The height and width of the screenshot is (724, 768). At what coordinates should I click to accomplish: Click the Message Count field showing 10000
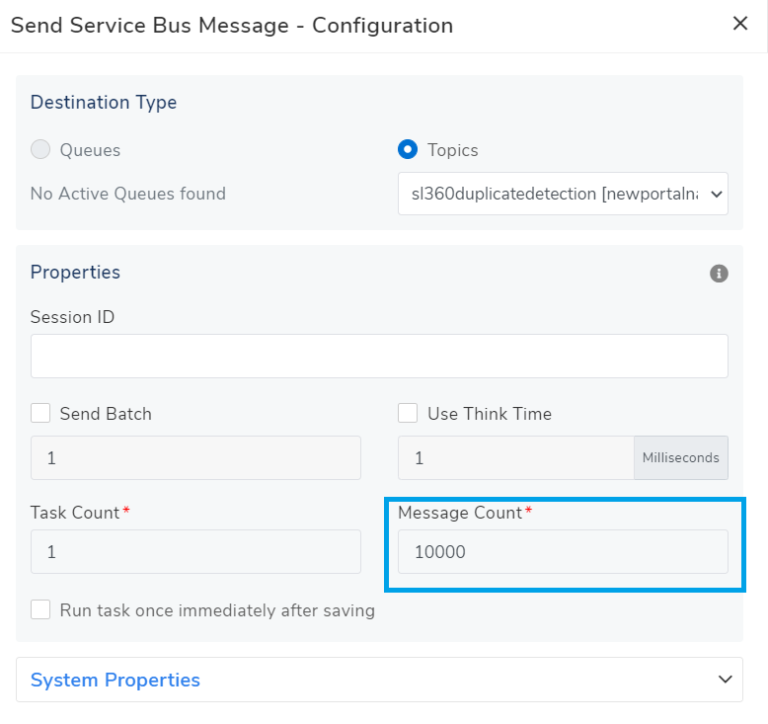click(562, 552)
